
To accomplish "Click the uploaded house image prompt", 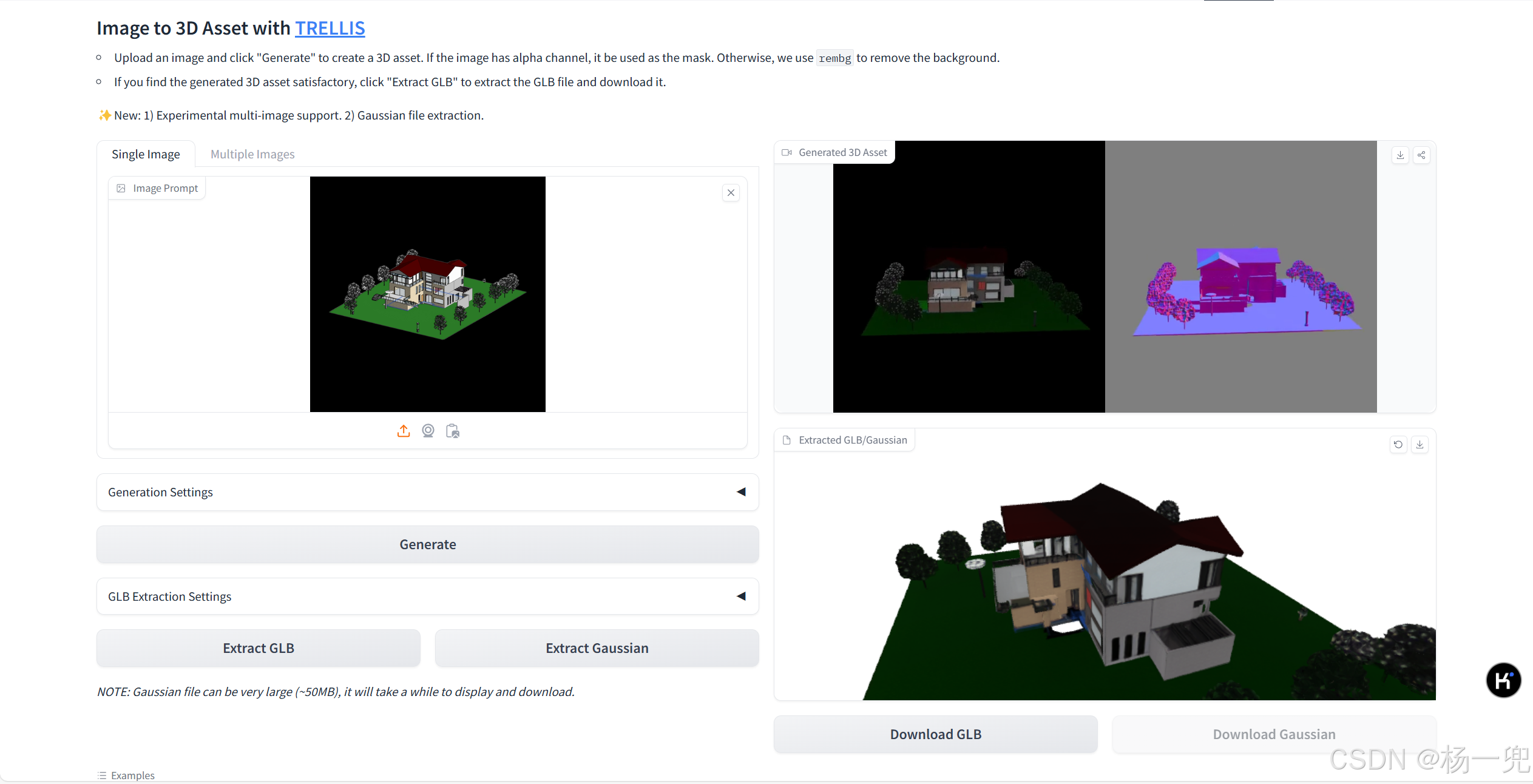I will 427,294.
